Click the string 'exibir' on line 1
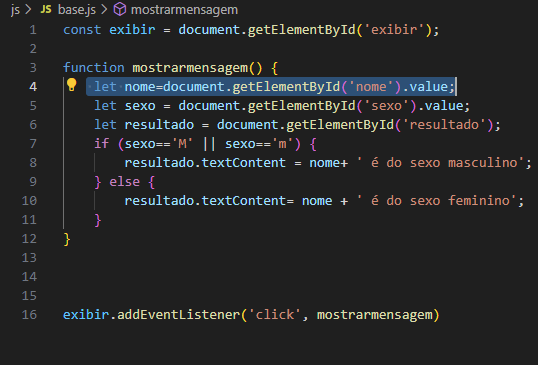 [394, 30]
